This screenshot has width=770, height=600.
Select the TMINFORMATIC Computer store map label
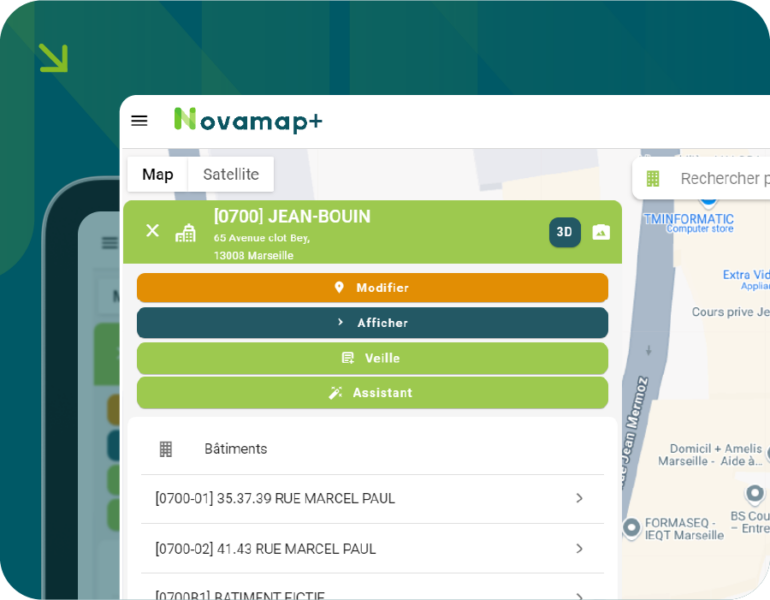(x=689, y=223)
